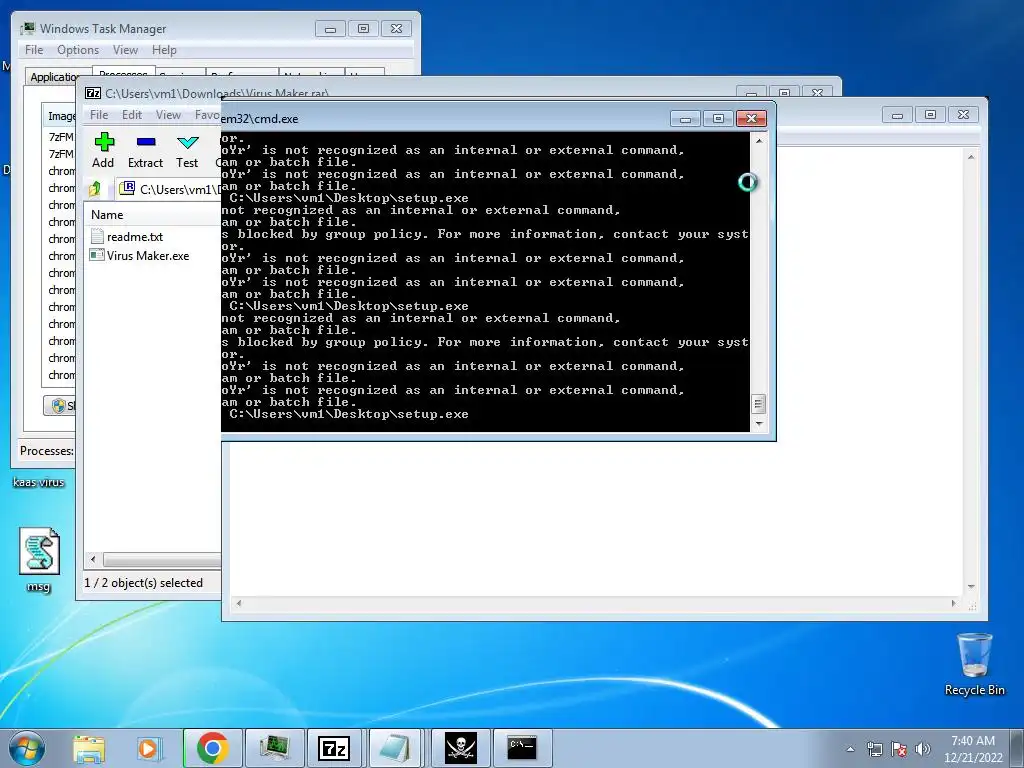Open the 7-Zip View menu
The height and width of the screenshot is (768, 1024).
tap(168, 115)
